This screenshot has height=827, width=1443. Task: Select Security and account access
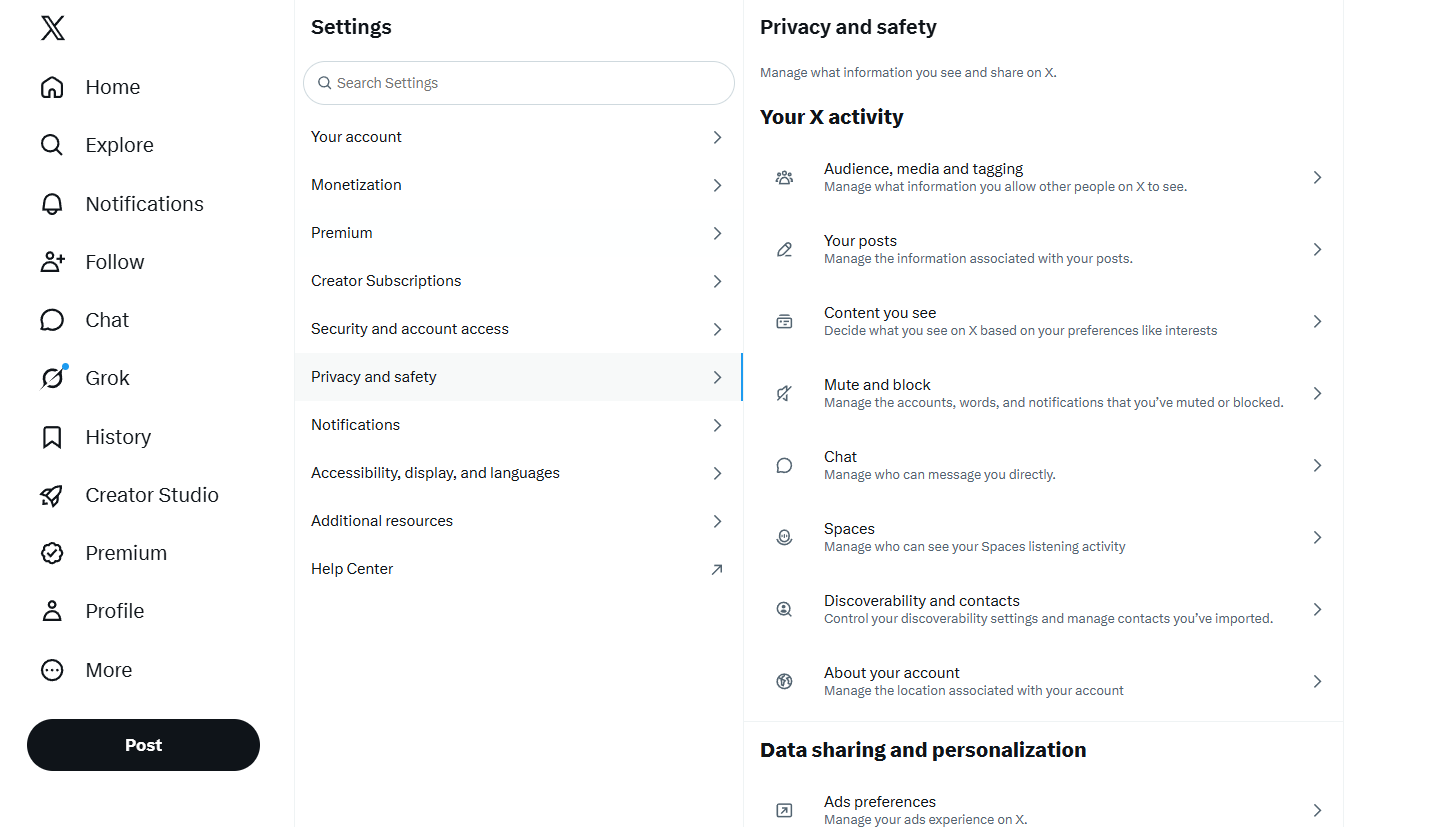[519, 329]
